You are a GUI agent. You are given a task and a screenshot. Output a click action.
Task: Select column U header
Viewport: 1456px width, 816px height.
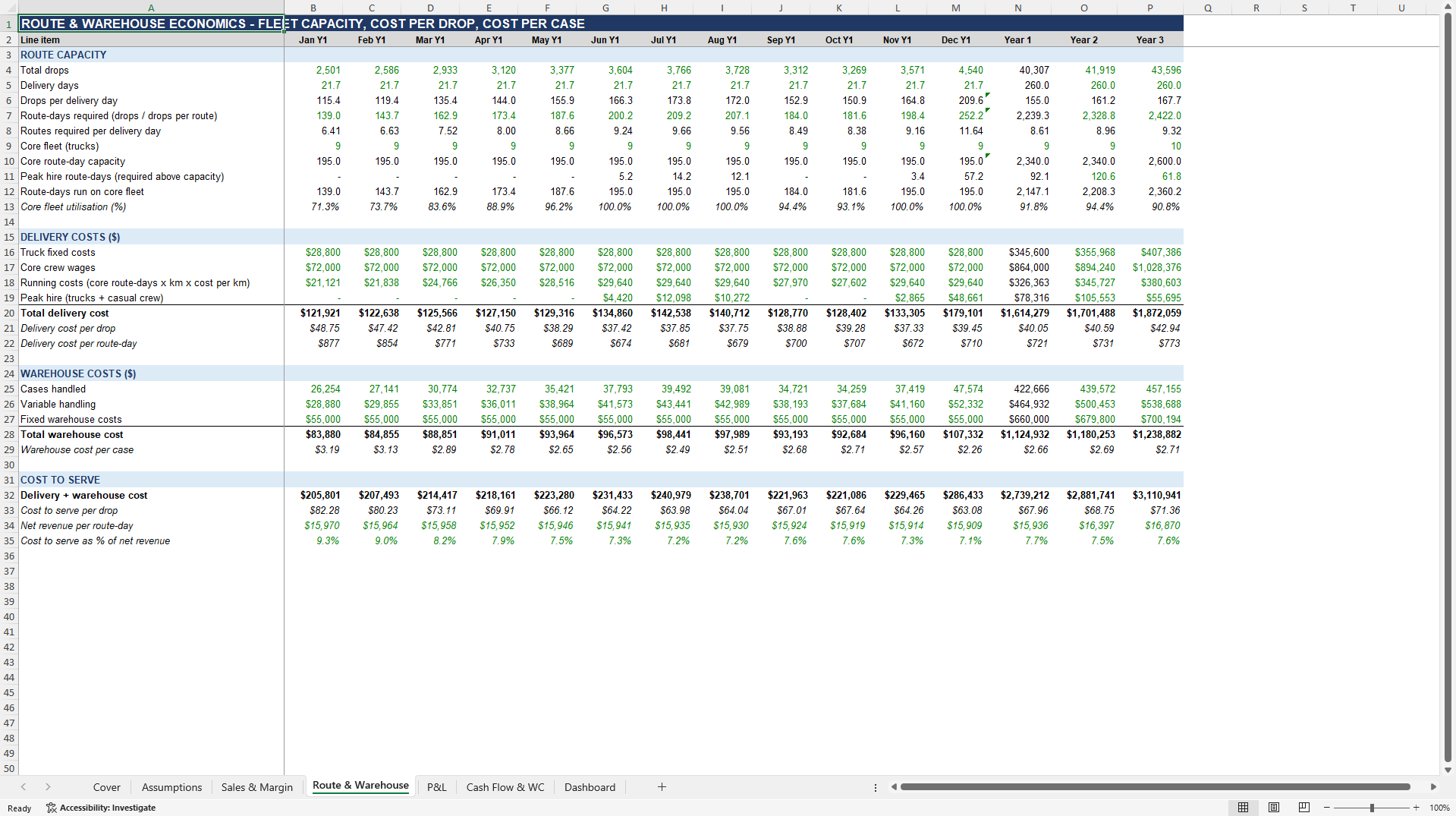[x=1401, y=8]
